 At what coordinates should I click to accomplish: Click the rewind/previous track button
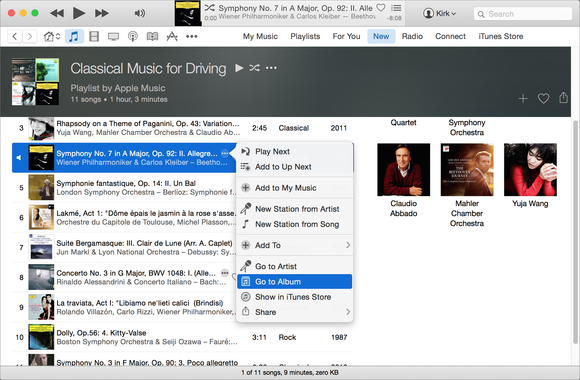click(57, 13)
